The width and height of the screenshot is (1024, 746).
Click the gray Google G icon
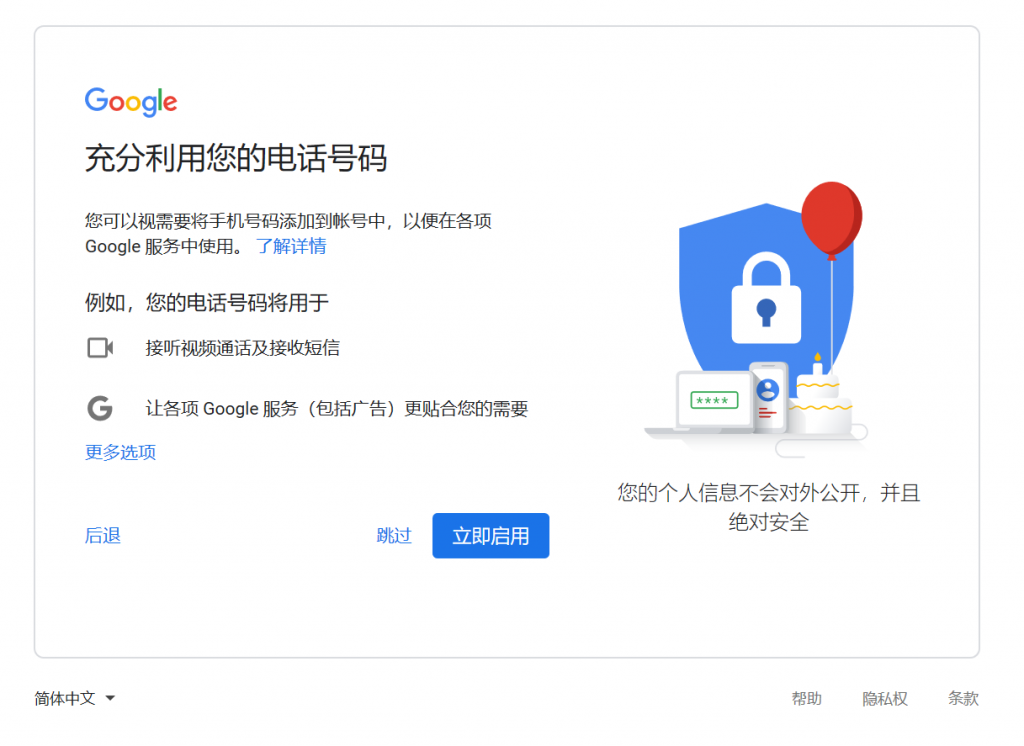click(x=100, y=408)
